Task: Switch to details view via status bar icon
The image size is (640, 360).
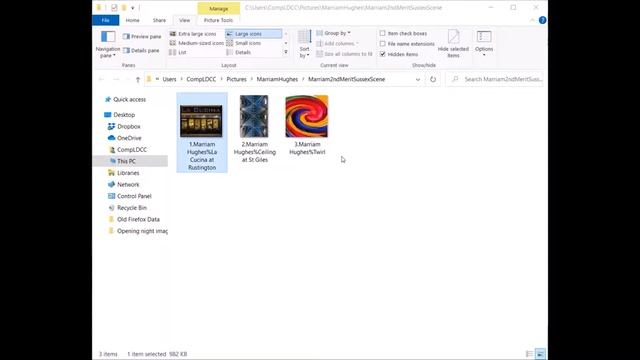Action: [529, 354]
